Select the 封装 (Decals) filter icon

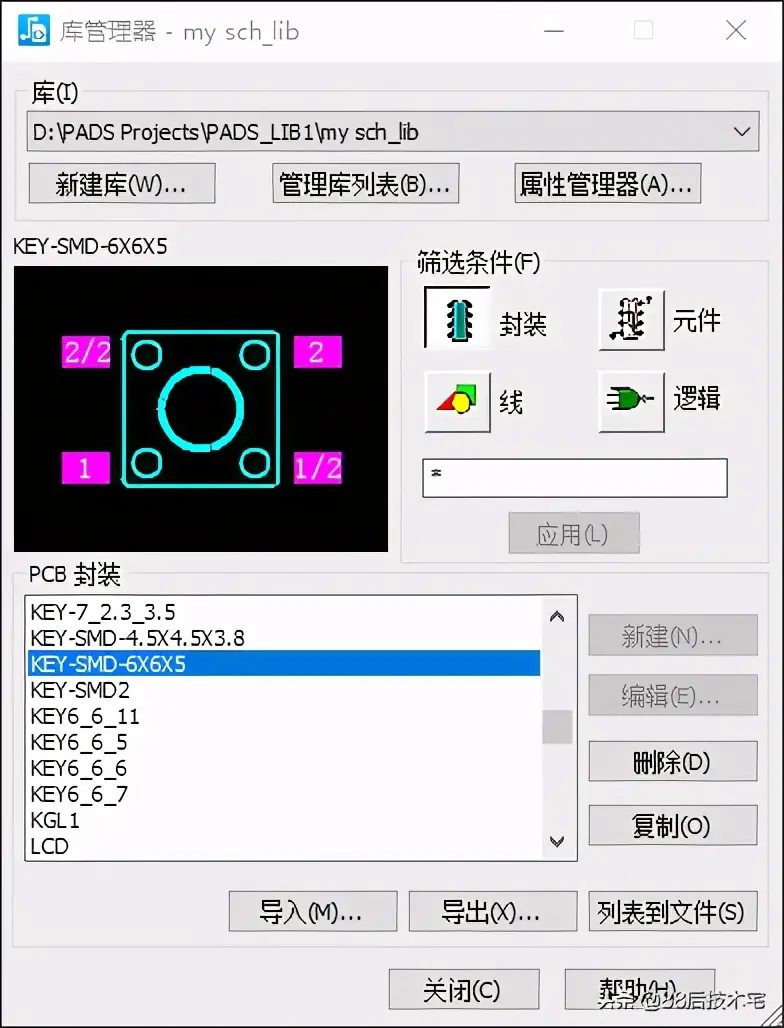pos(458,319)
